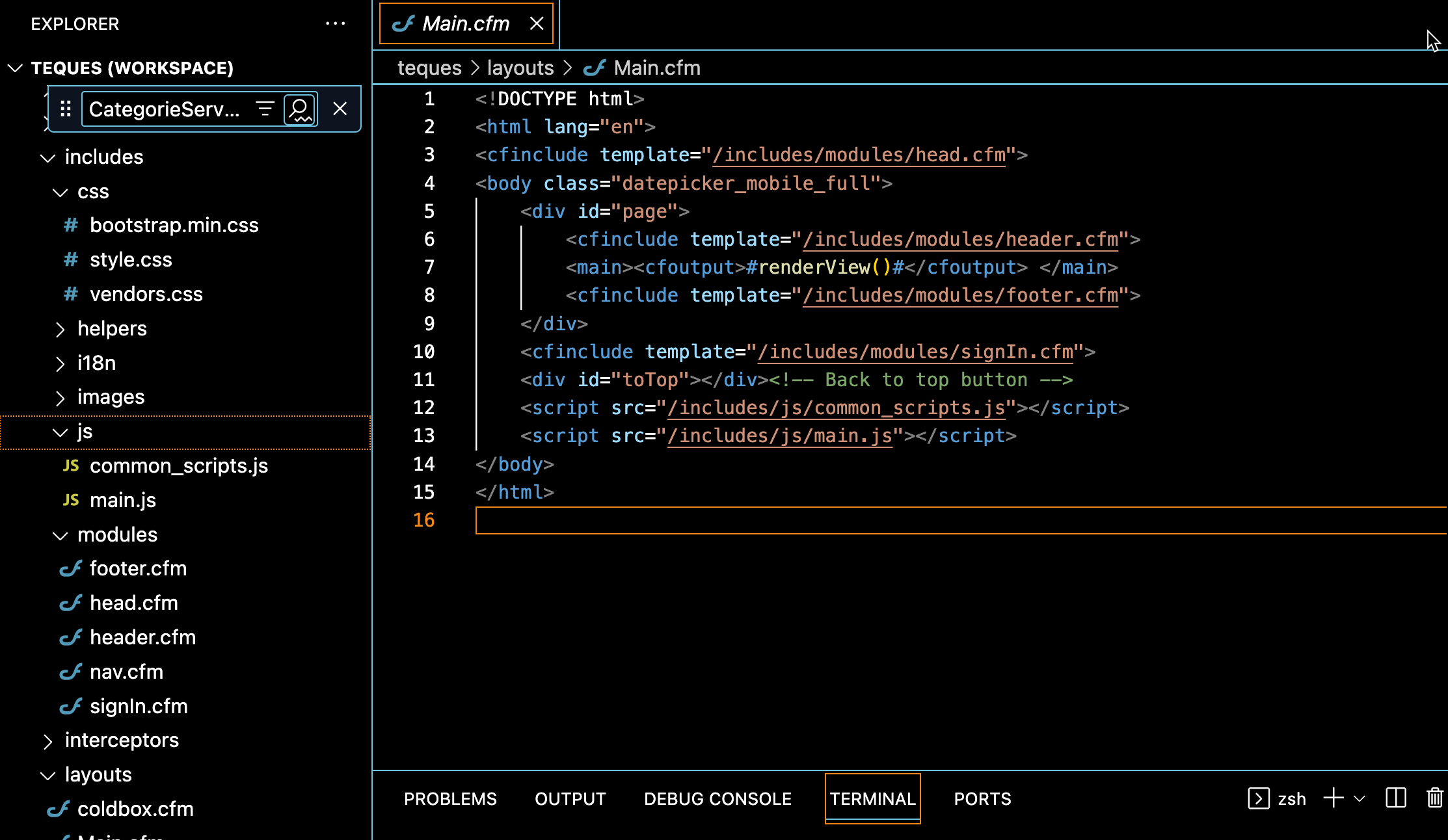The height and width of the screenshot is (840, 1448).
Task: Open style.css file
Action: click(x=131, y=260)
